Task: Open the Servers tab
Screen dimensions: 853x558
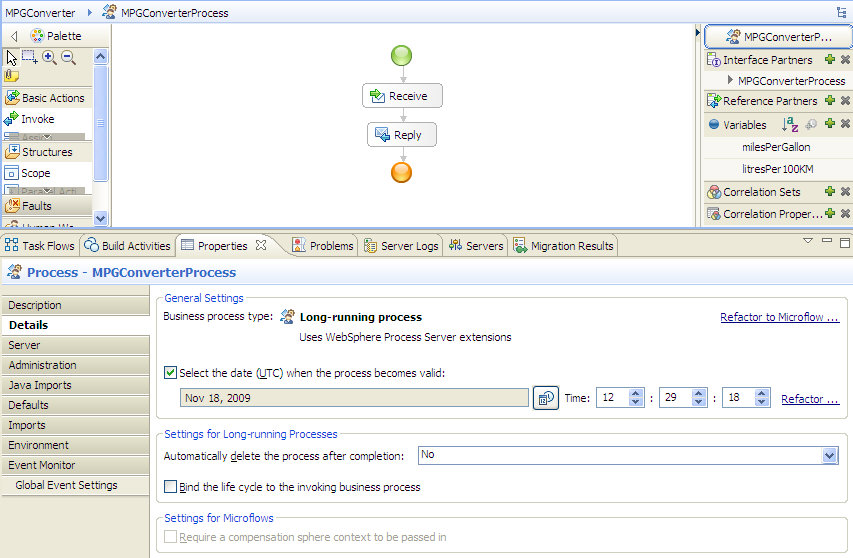Action: [x=476, y=246]
